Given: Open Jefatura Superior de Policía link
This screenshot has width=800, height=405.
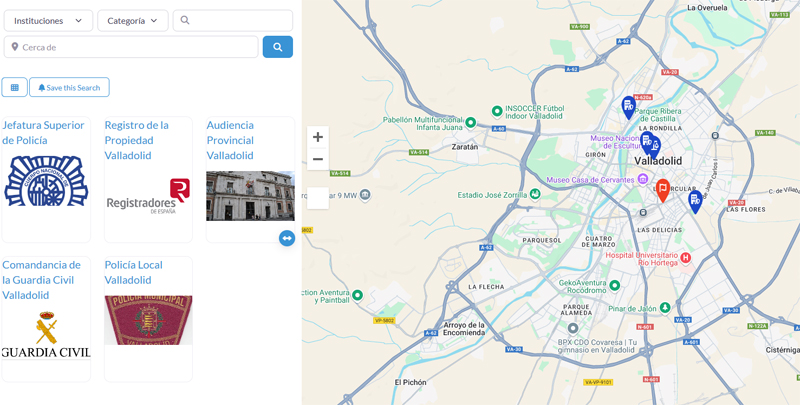Looking at the screenshot, I should point(43,133).
